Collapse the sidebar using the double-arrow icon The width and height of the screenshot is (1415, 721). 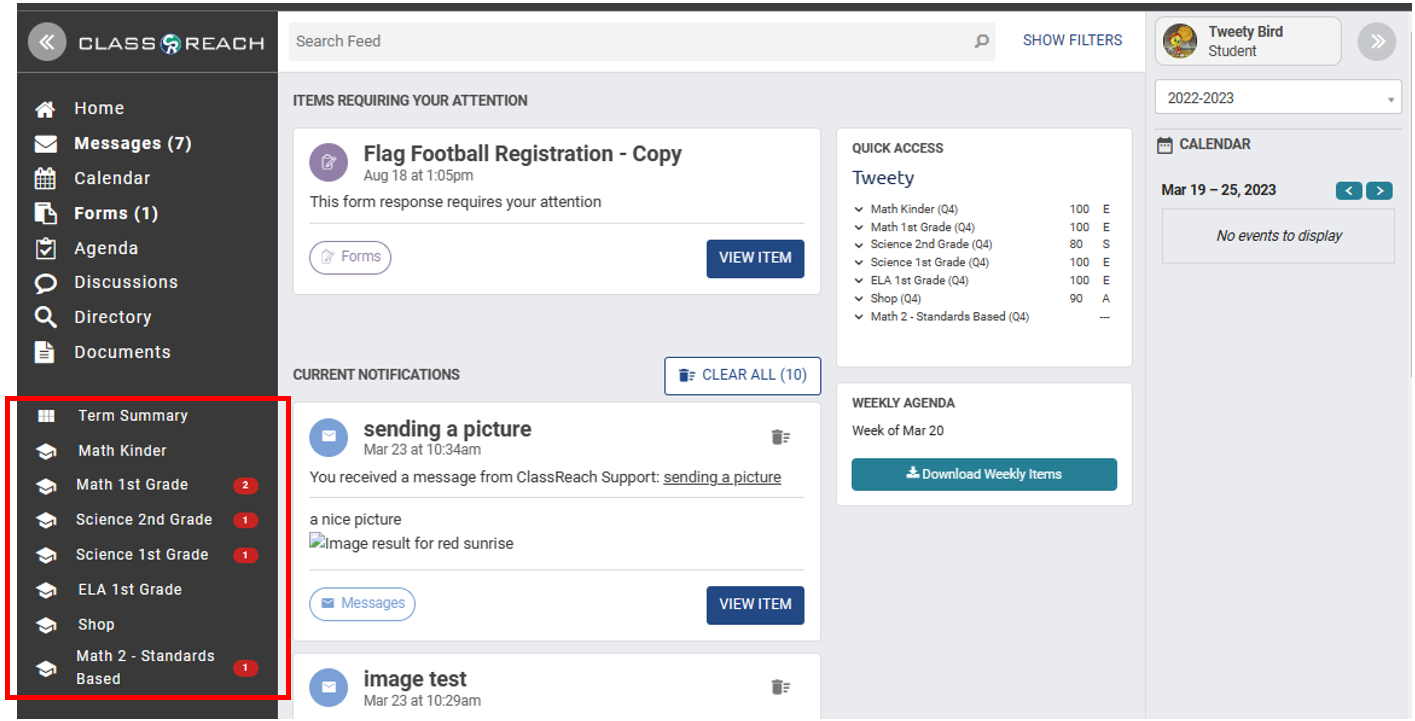pyautogui.click(x=47, y=41)
